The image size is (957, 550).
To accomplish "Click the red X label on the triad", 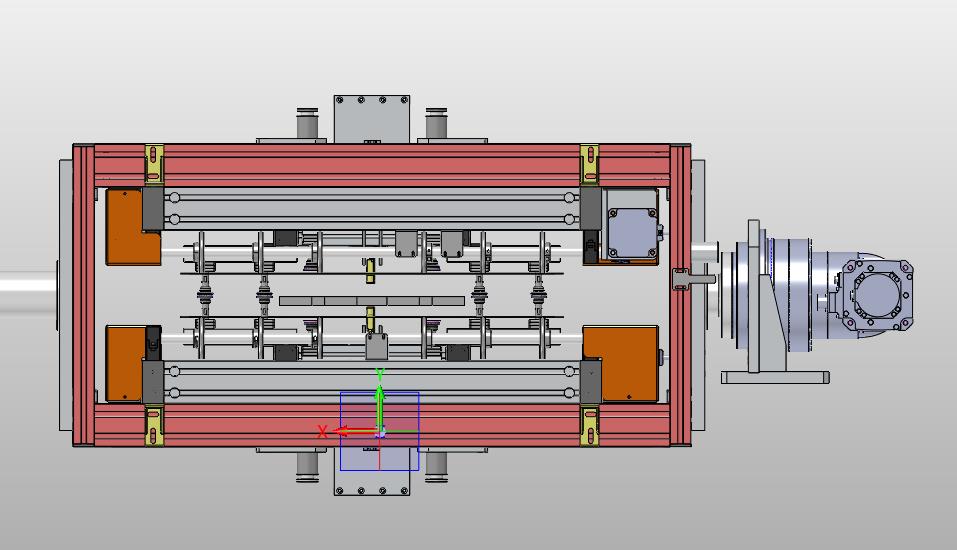I will pos(322,432).
